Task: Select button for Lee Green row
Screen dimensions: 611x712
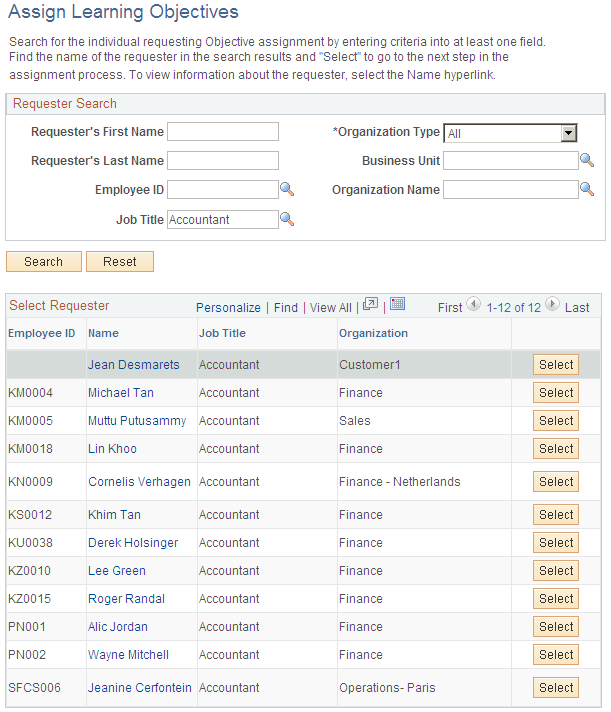Action: tap(556, 571)
